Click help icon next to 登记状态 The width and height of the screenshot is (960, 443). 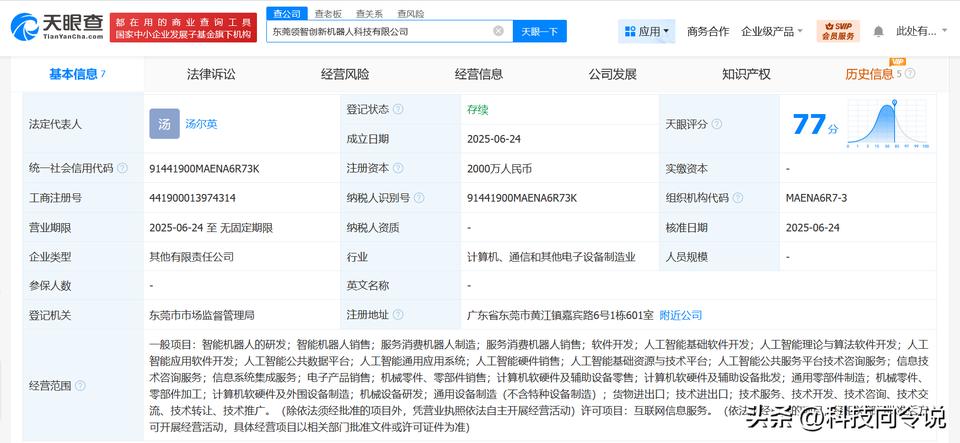tap(398, 110)
